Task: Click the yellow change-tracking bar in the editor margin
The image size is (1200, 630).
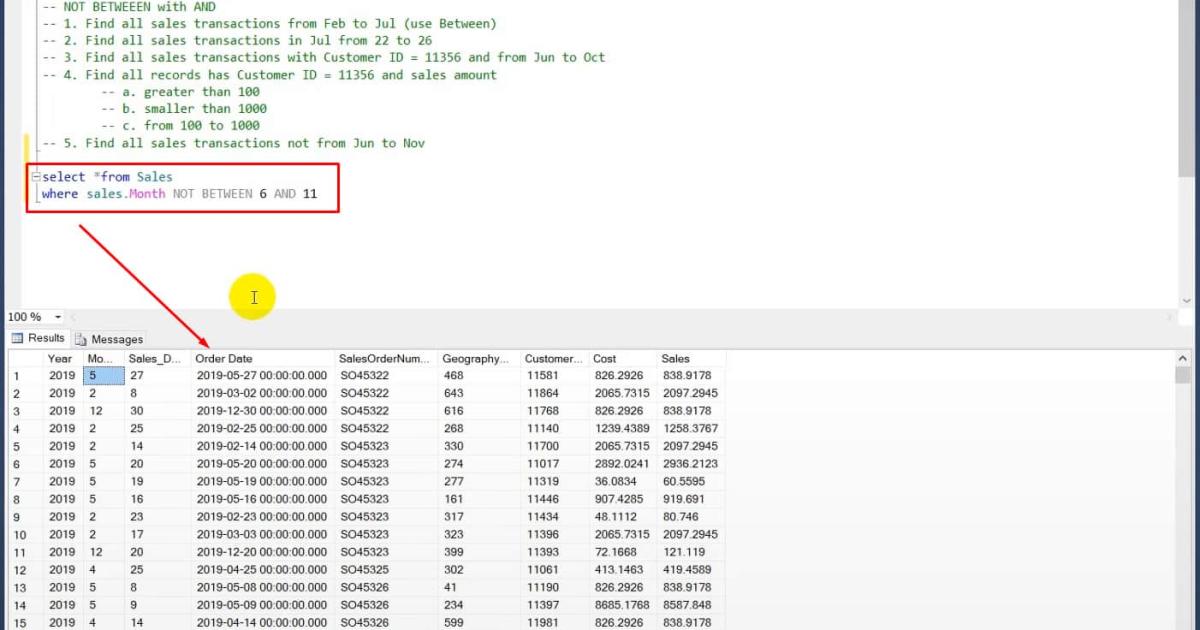Action: coord(28,143)
